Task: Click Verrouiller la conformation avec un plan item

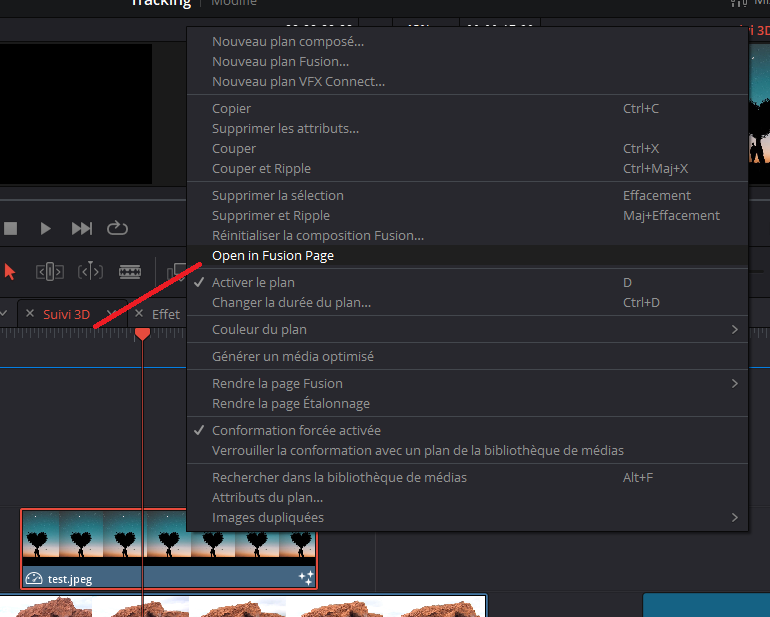Action: [467, 451]
